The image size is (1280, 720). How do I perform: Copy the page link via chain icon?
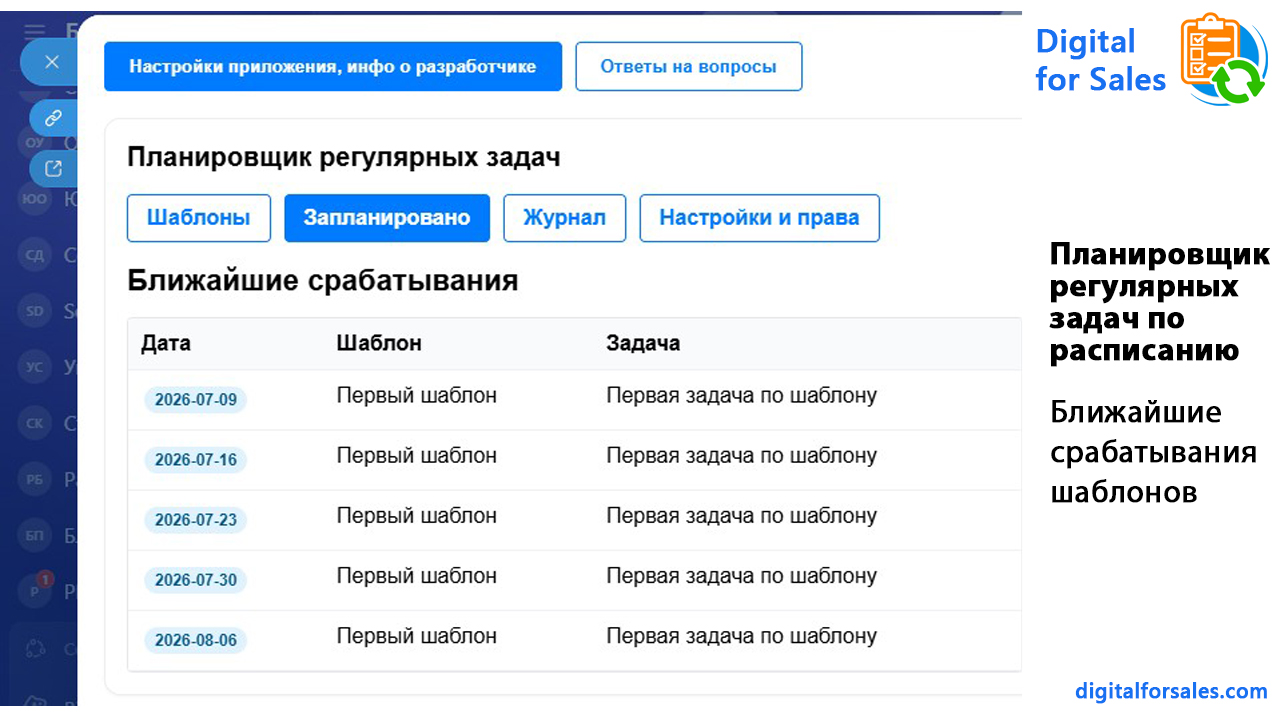click(54, 118)
